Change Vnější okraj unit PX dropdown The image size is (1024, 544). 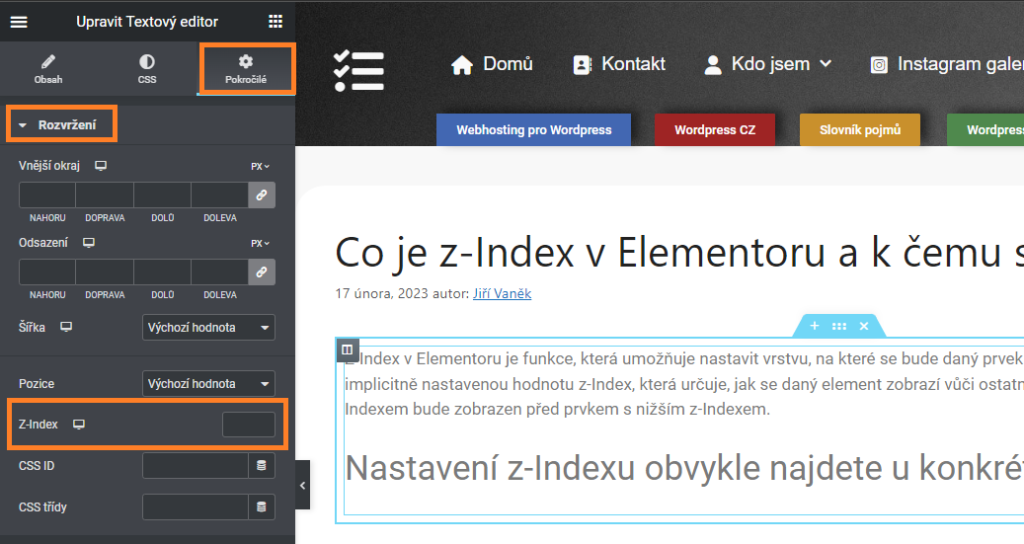pyautogui.click(x=260, y=167)
